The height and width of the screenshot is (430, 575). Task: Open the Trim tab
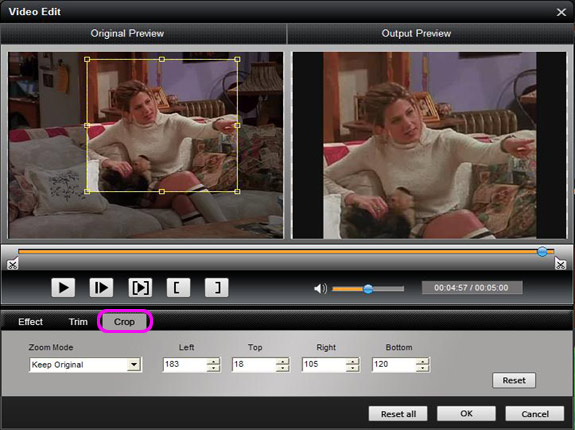coord(78,322)
